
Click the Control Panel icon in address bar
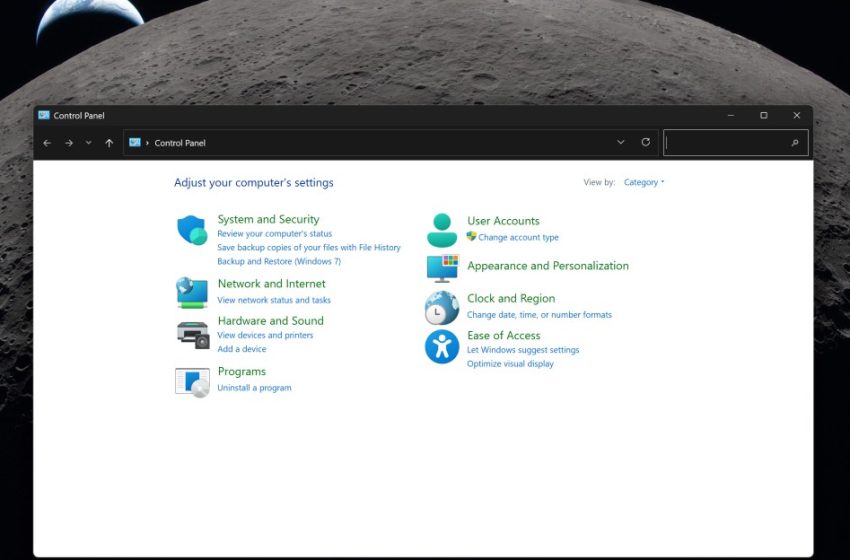[x=135, y=142]
